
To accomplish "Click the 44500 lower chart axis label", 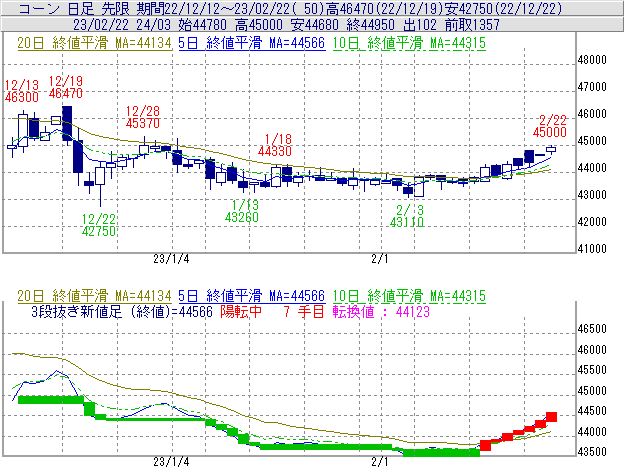I will pyautogui.click(x=592, y=411).
